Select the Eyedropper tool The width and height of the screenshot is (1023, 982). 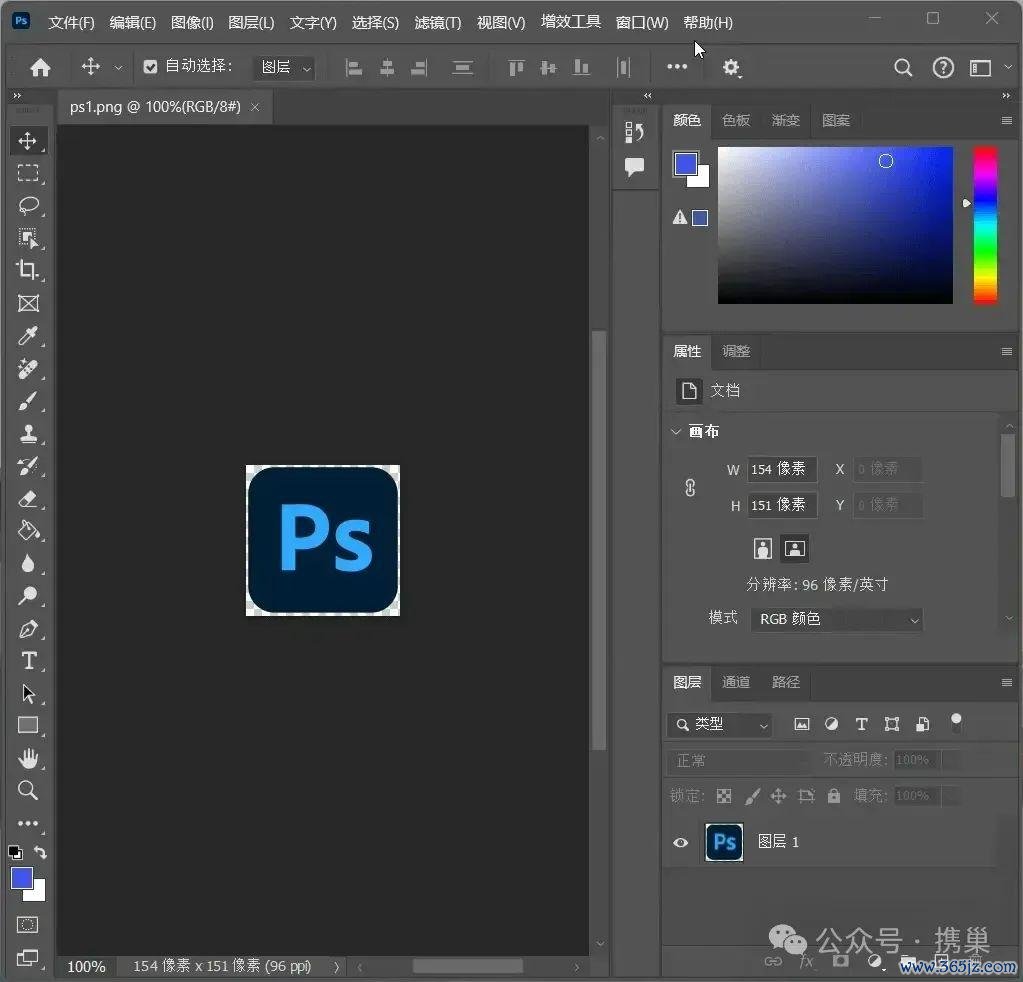click(x=28, y=336)
